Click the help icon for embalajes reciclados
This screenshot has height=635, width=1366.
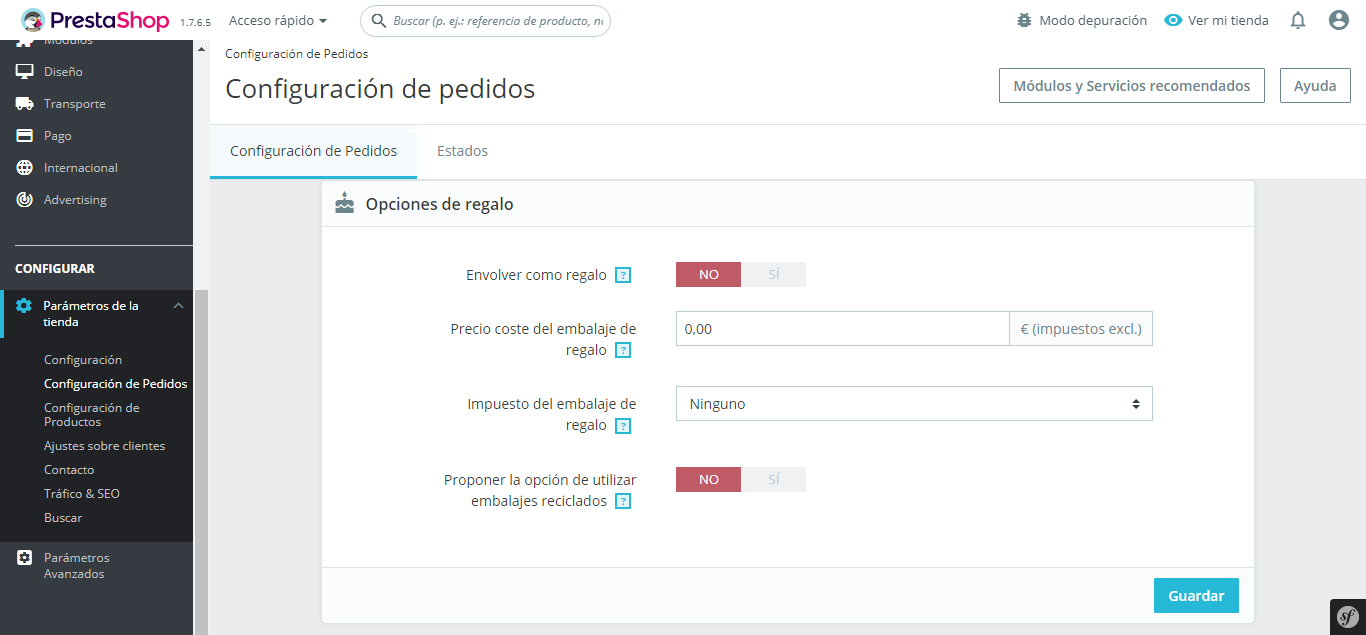click(x=623, y=502)
